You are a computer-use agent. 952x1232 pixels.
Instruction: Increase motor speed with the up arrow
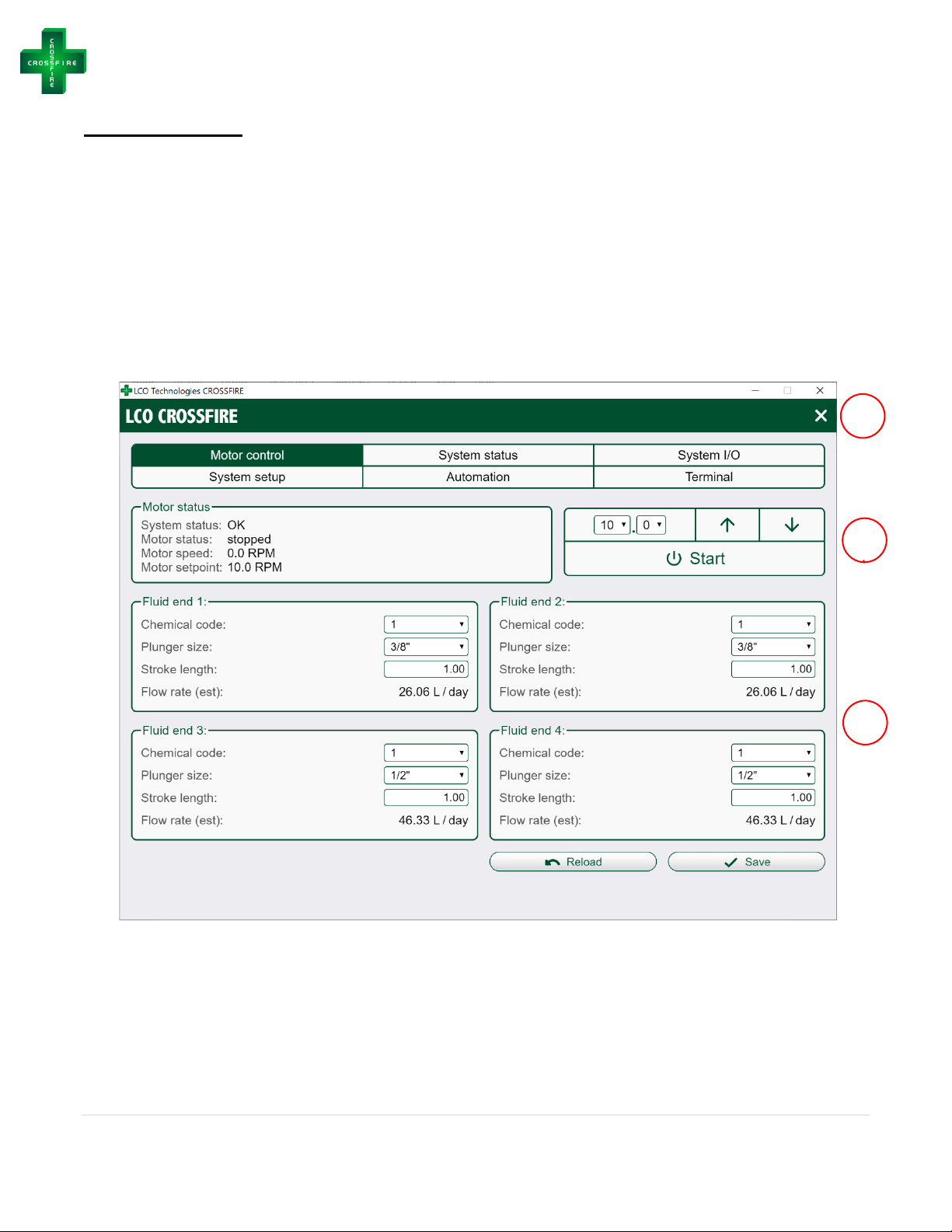(x=727, y=525)
